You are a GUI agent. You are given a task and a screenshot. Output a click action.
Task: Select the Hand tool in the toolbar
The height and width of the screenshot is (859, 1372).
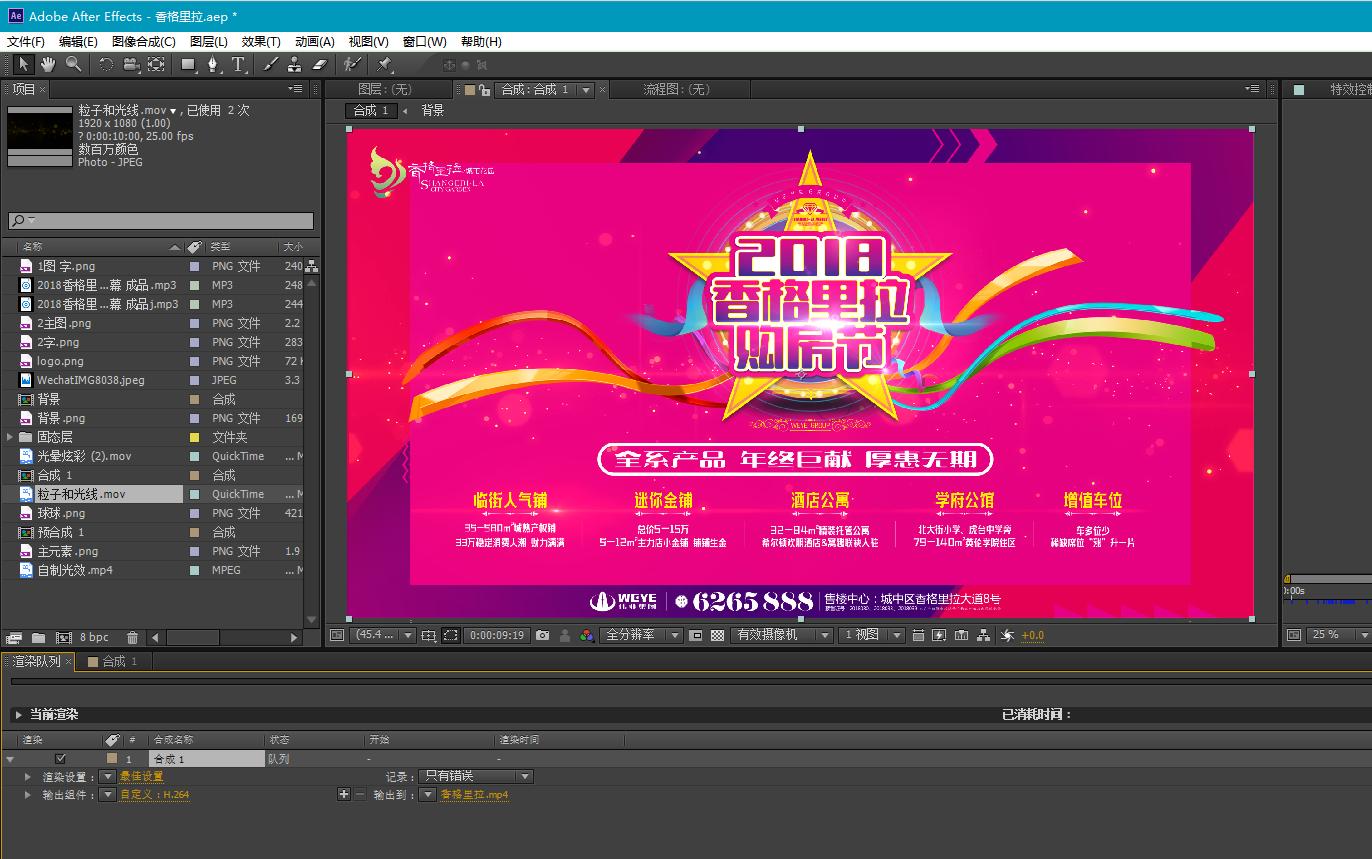[x=48, y=64]
